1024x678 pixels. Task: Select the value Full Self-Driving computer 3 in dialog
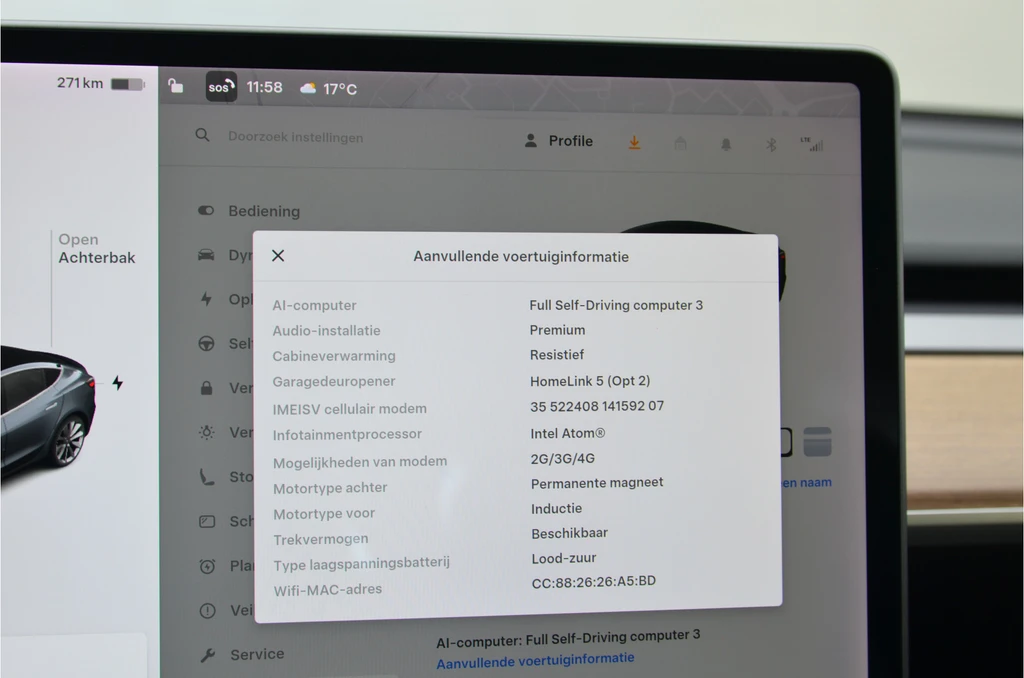click(616, 305)
